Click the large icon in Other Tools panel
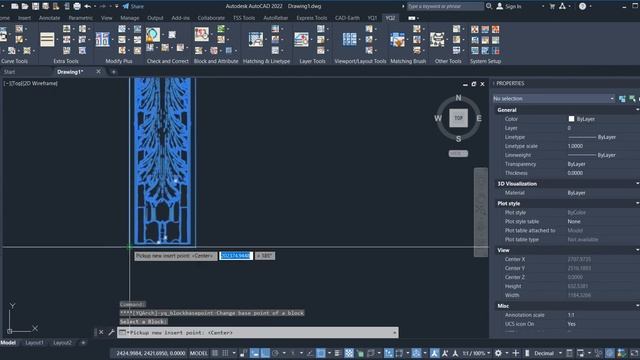The width and height of the screenshot is (640, 360). (437, 40)
